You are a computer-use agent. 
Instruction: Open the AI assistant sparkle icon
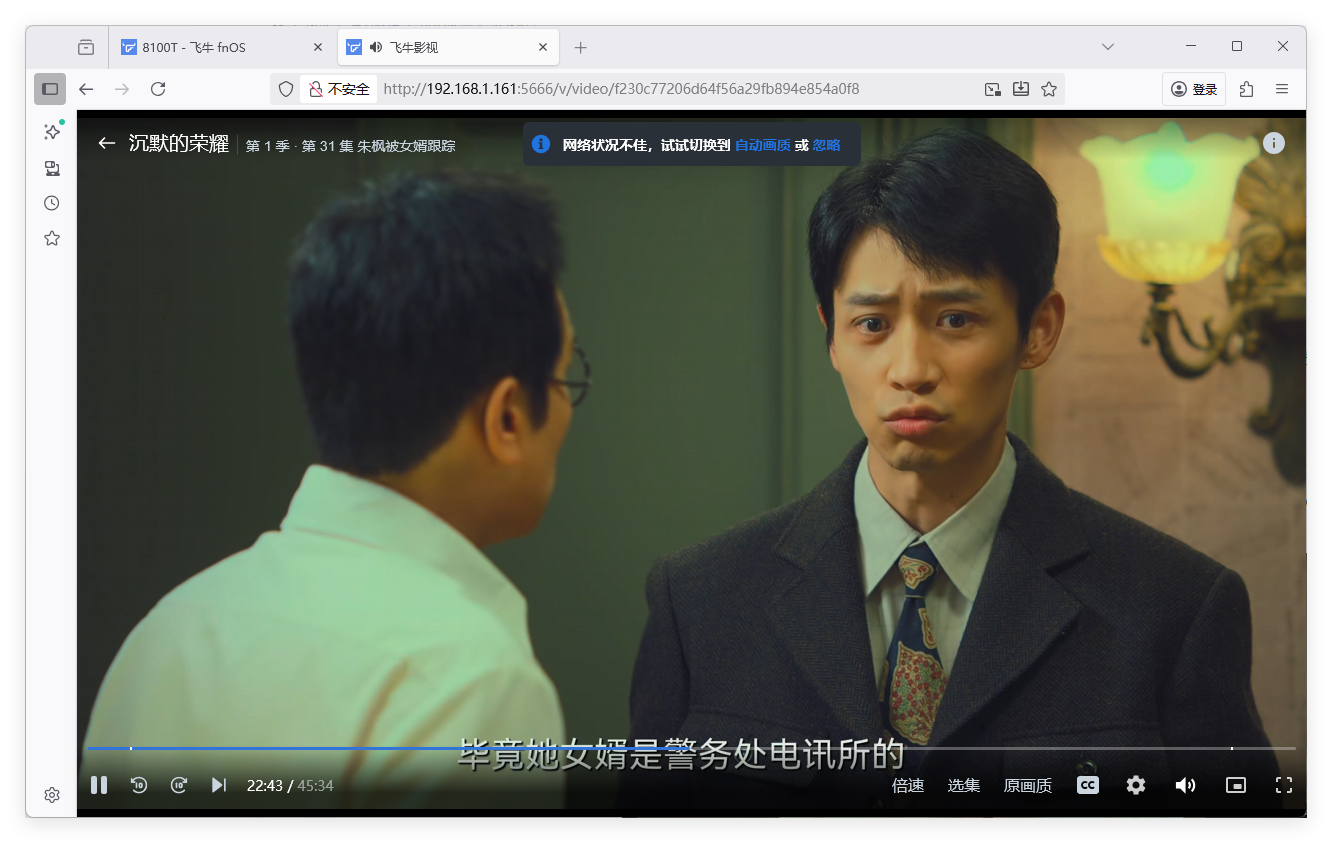click(51, 131)
